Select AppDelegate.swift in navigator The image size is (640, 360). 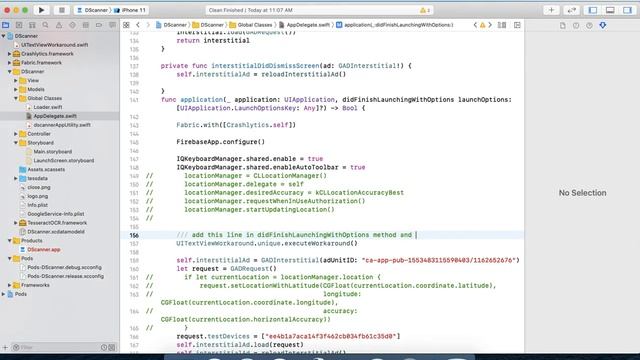point(55,116)
